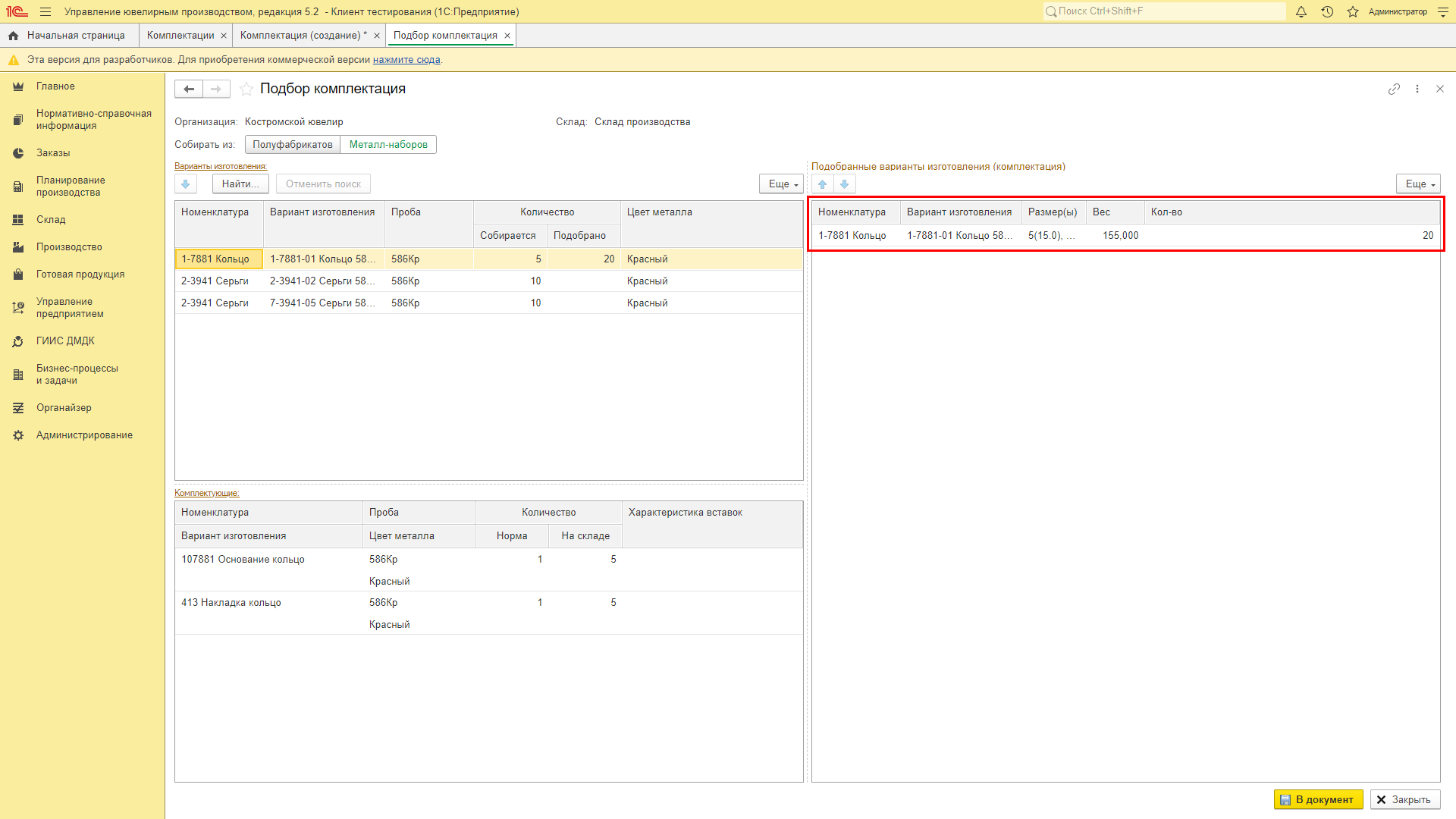Move selected row down in picked list
Screen dimensions: 1456x819
tap(845, 184)
